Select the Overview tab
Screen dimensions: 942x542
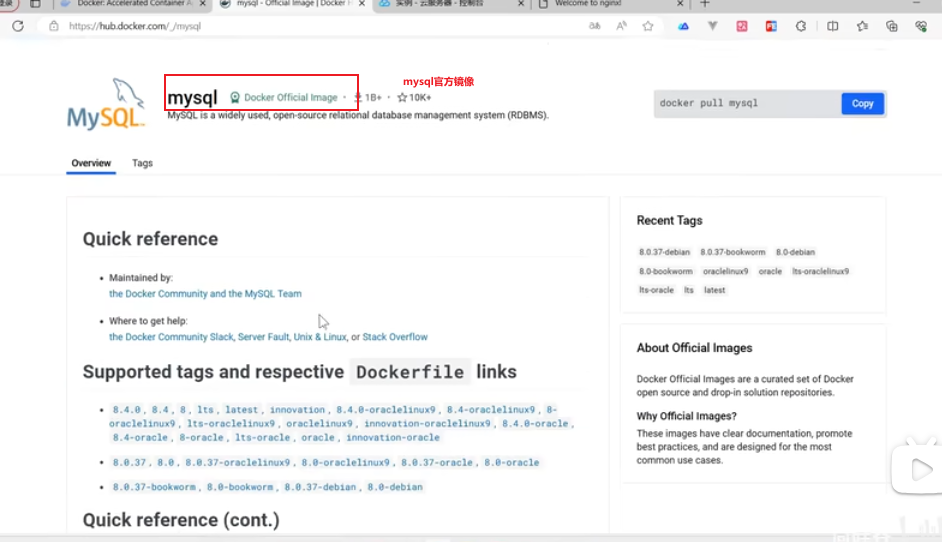pos(91,163)
